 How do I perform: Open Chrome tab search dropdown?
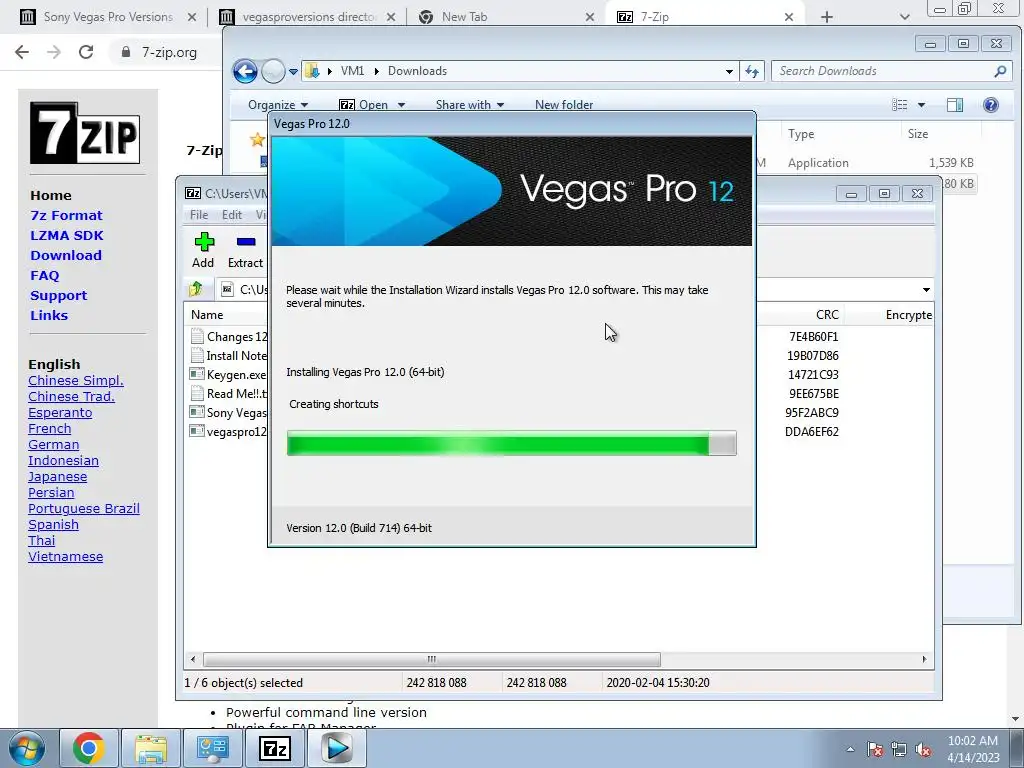pos(904,17)
